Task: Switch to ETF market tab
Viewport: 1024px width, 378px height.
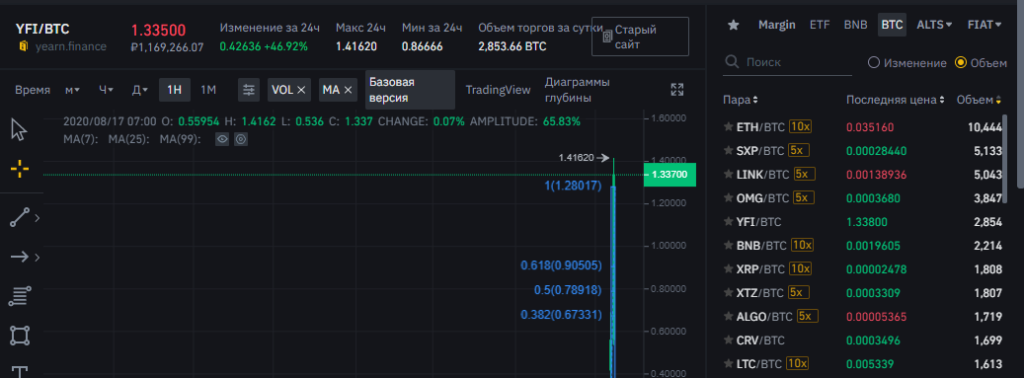Action: point(820,25)
